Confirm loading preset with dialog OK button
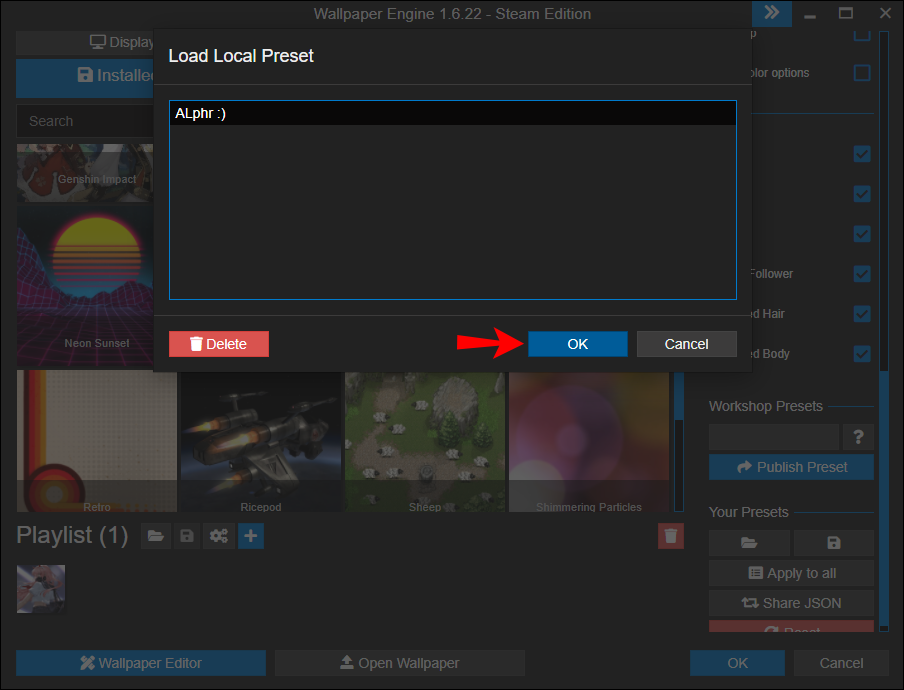Viewport: 904px width, 690px height. click(577, 344)
